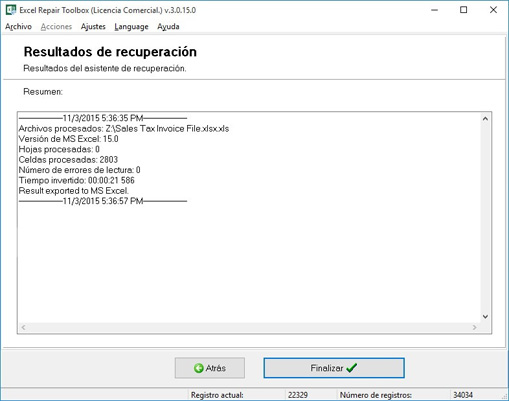Click the Excel Repair Toolbox title icon
The height and width of the screenshot is (401, 509).
point(11,10)
